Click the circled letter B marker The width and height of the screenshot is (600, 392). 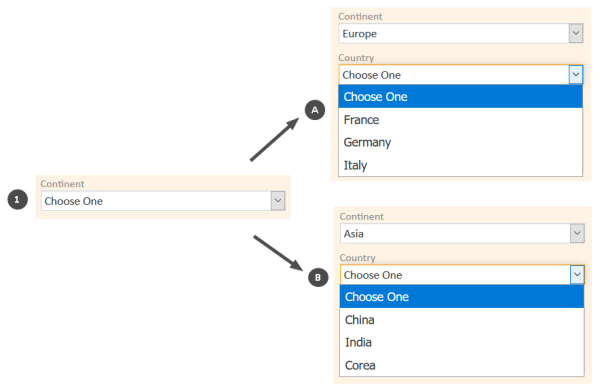[318, 277]
